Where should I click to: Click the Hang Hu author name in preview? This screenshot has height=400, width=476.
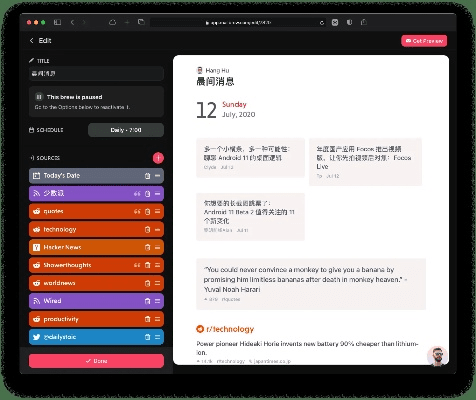coord(217,70)
